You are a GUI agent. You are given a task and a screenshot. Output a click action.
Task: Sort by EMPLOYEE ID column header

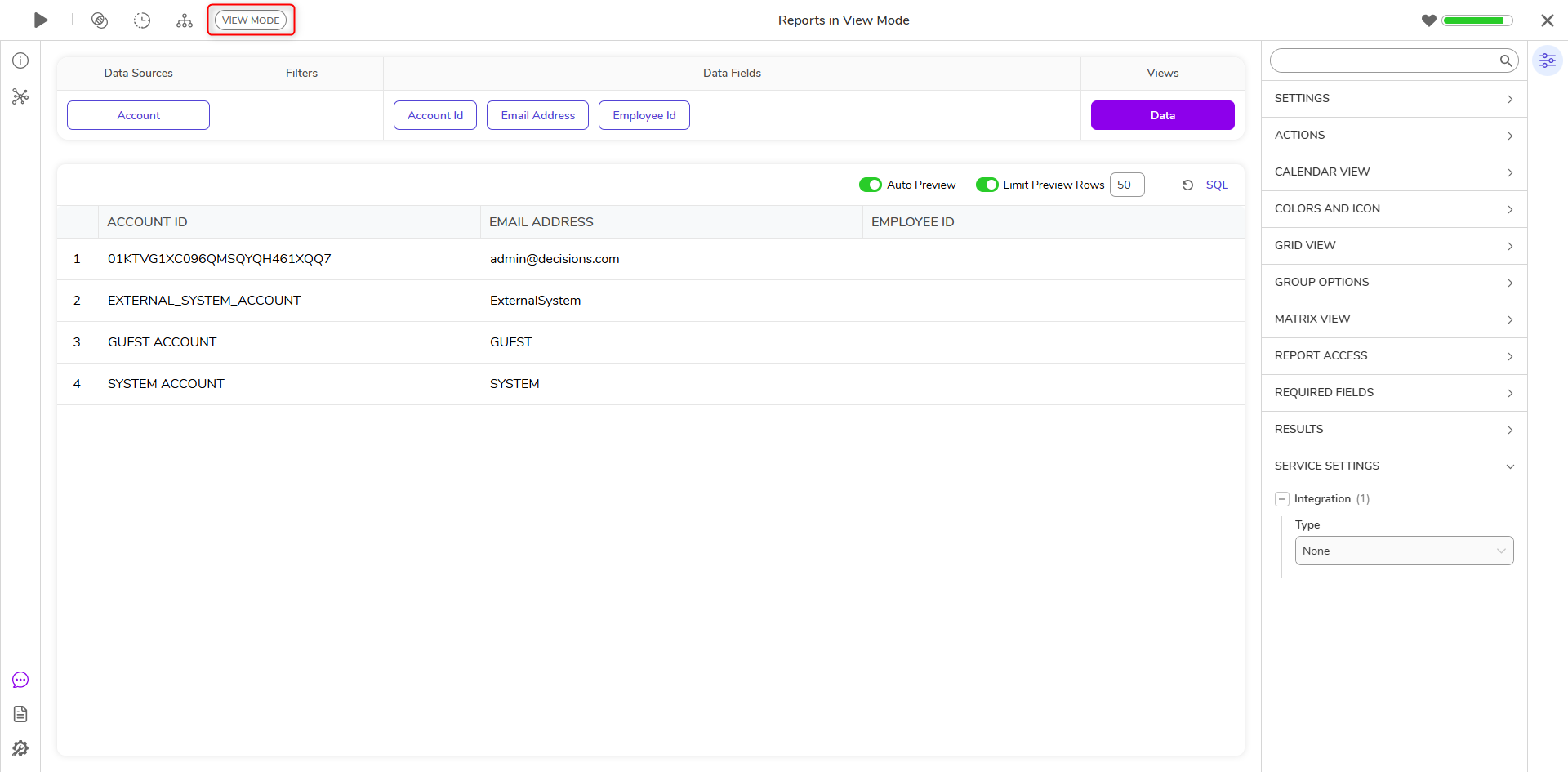point(1053,222)
